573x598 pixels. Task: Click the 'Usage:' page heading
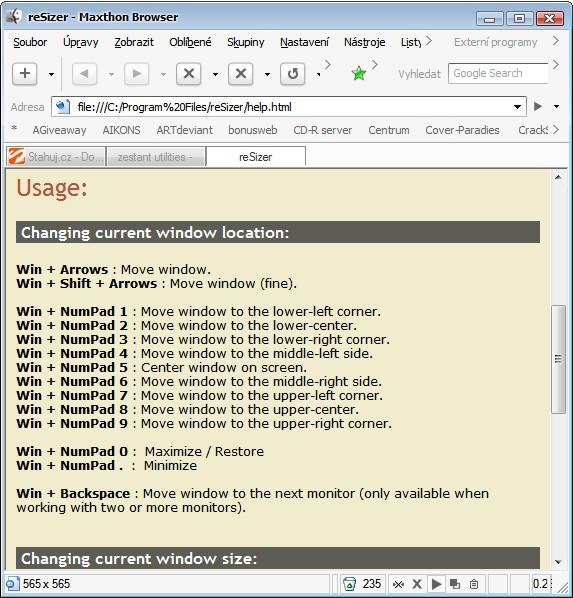click(x=52, y=188)
